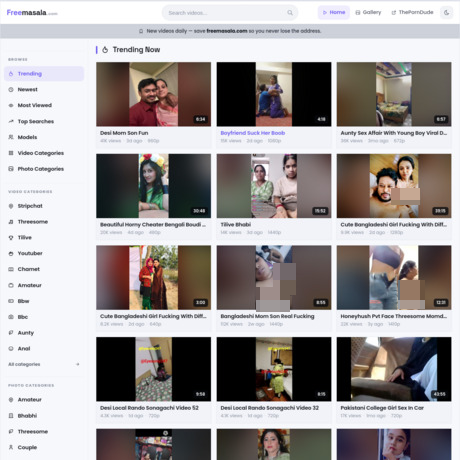This screenshot has width=460, height=460.
Task: Open the Gallery tab in the header
Action: [x=368, y=12]
